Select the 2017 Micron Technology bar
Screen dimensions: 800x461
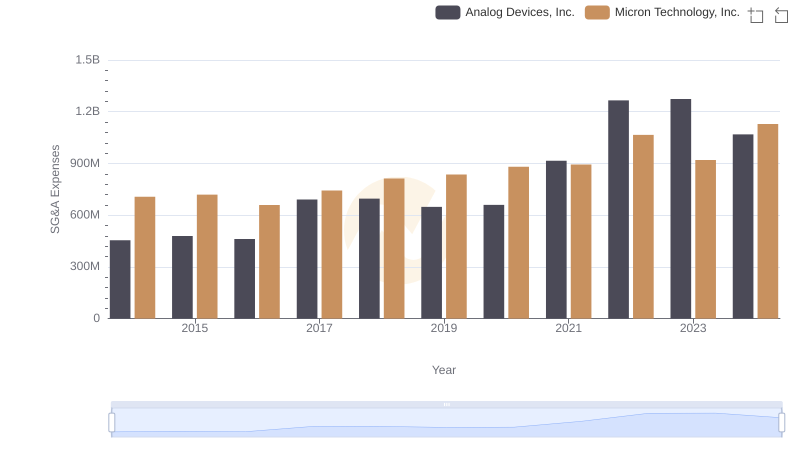point(332,255)
